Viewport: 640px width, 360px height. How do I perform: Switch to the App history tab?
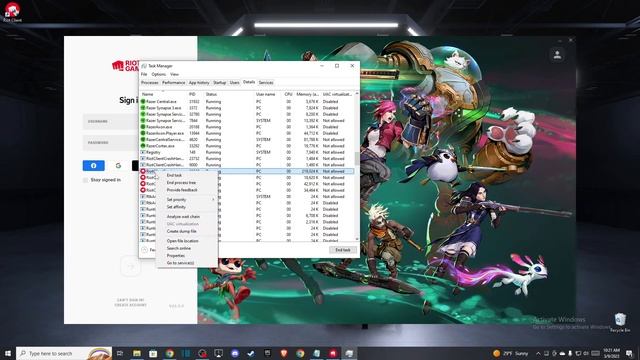199,83
